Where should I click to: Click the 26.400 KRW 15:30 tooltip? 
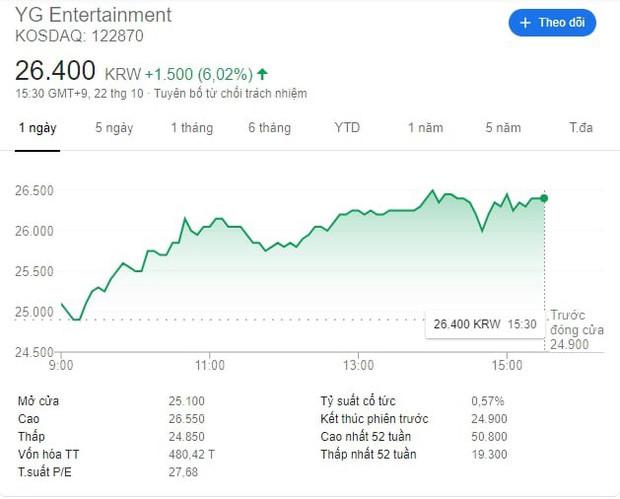coord(485,325)
